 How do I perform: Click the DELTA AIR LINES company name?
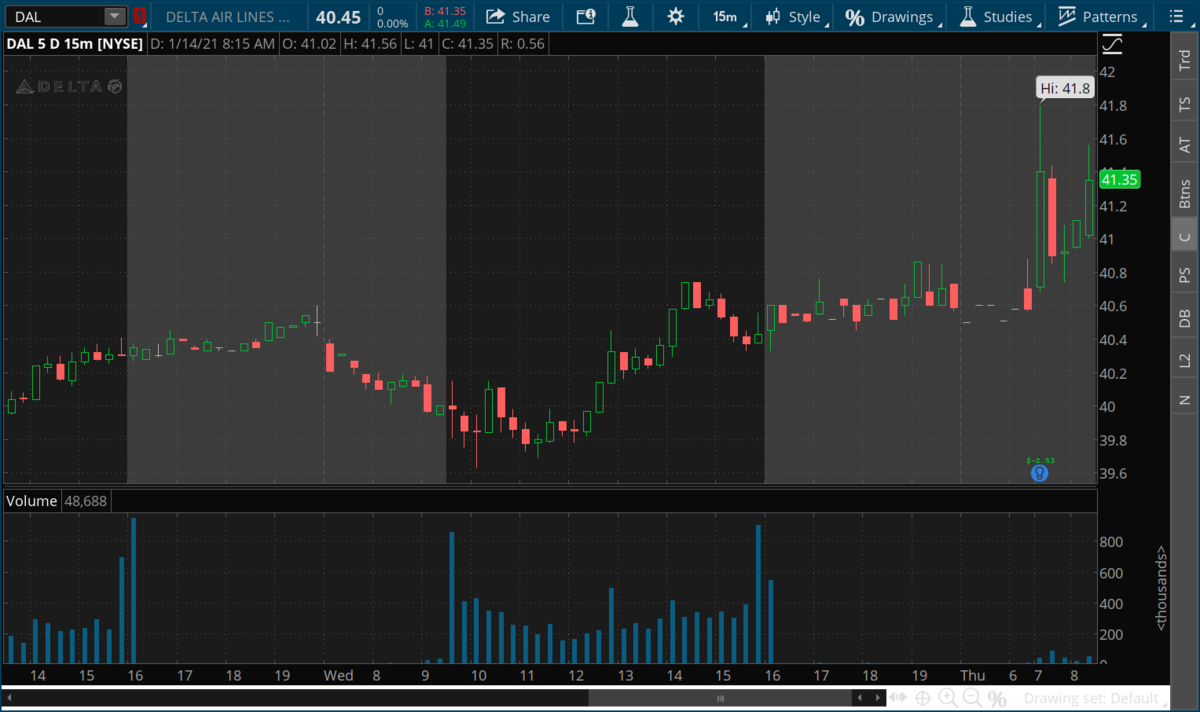[x=229, y=17]
